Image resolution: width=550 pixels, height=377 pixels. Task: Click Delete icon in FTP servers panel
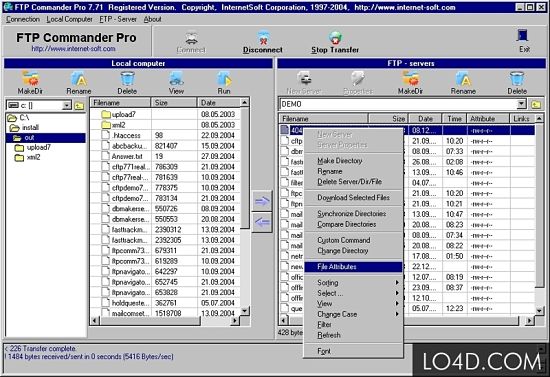coord(517,79)
